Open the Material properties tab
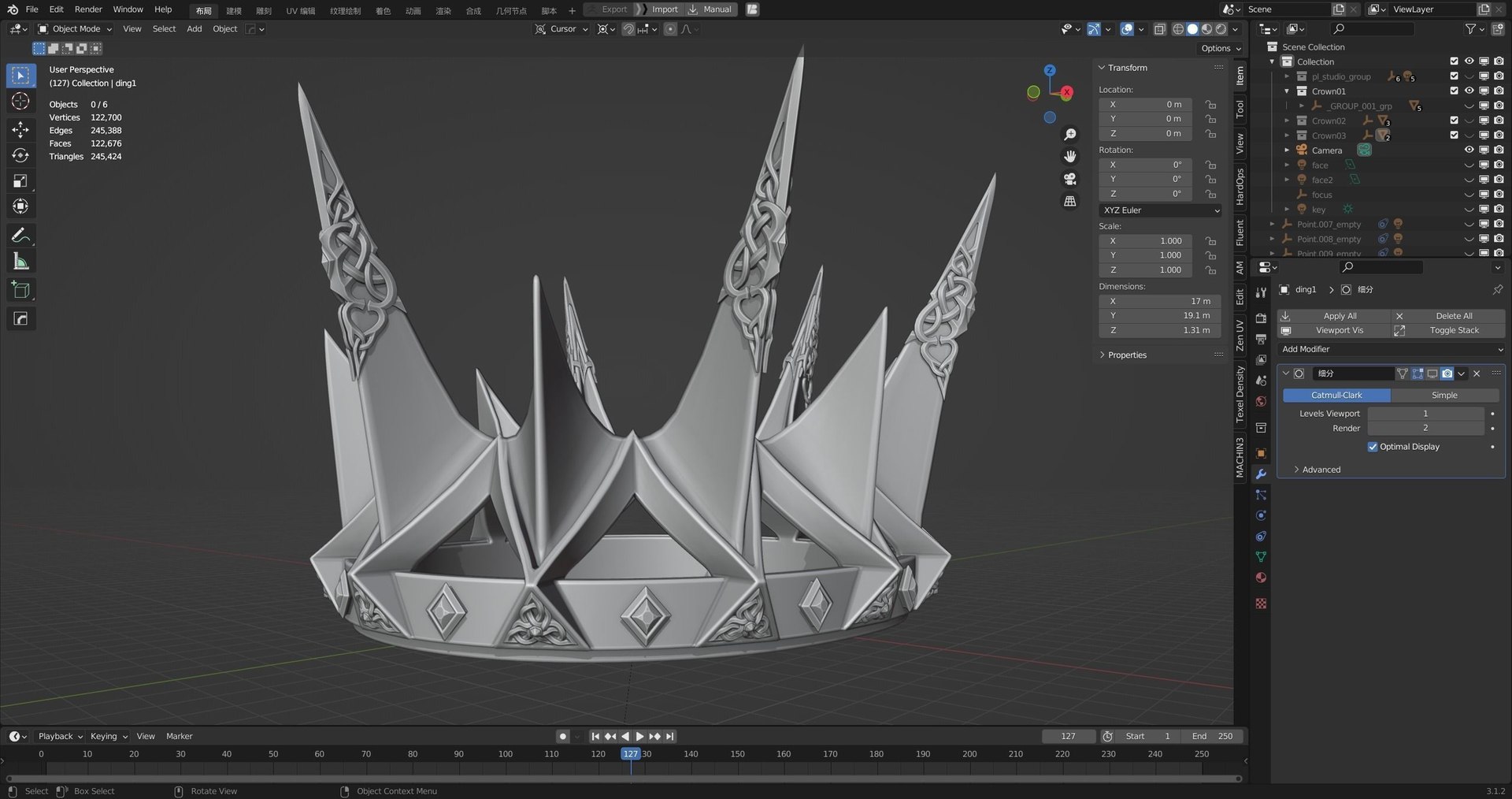Viewport: 1512px width, 799px height. (1261, 578)
